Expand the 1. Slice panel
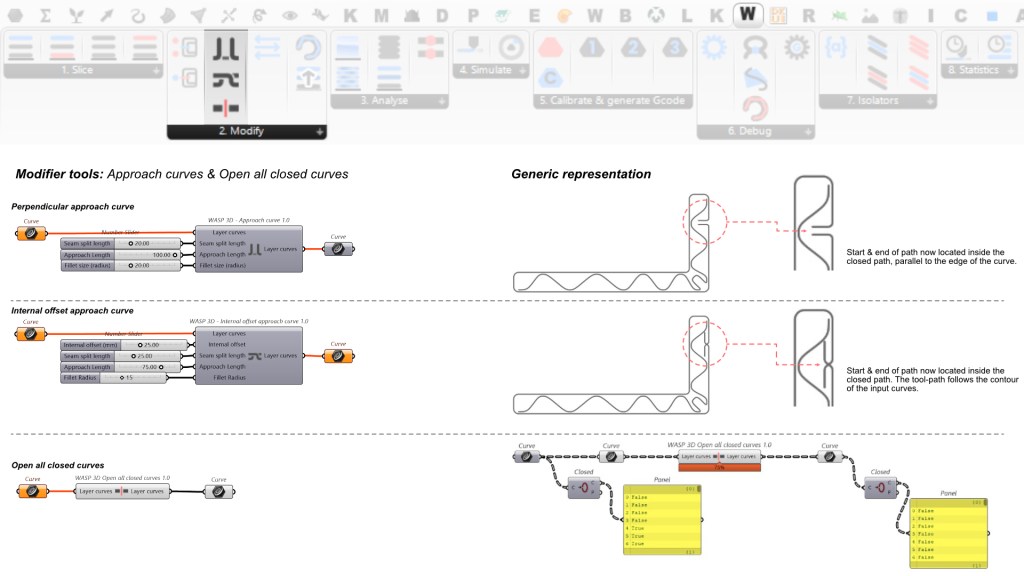 point(156,72)
